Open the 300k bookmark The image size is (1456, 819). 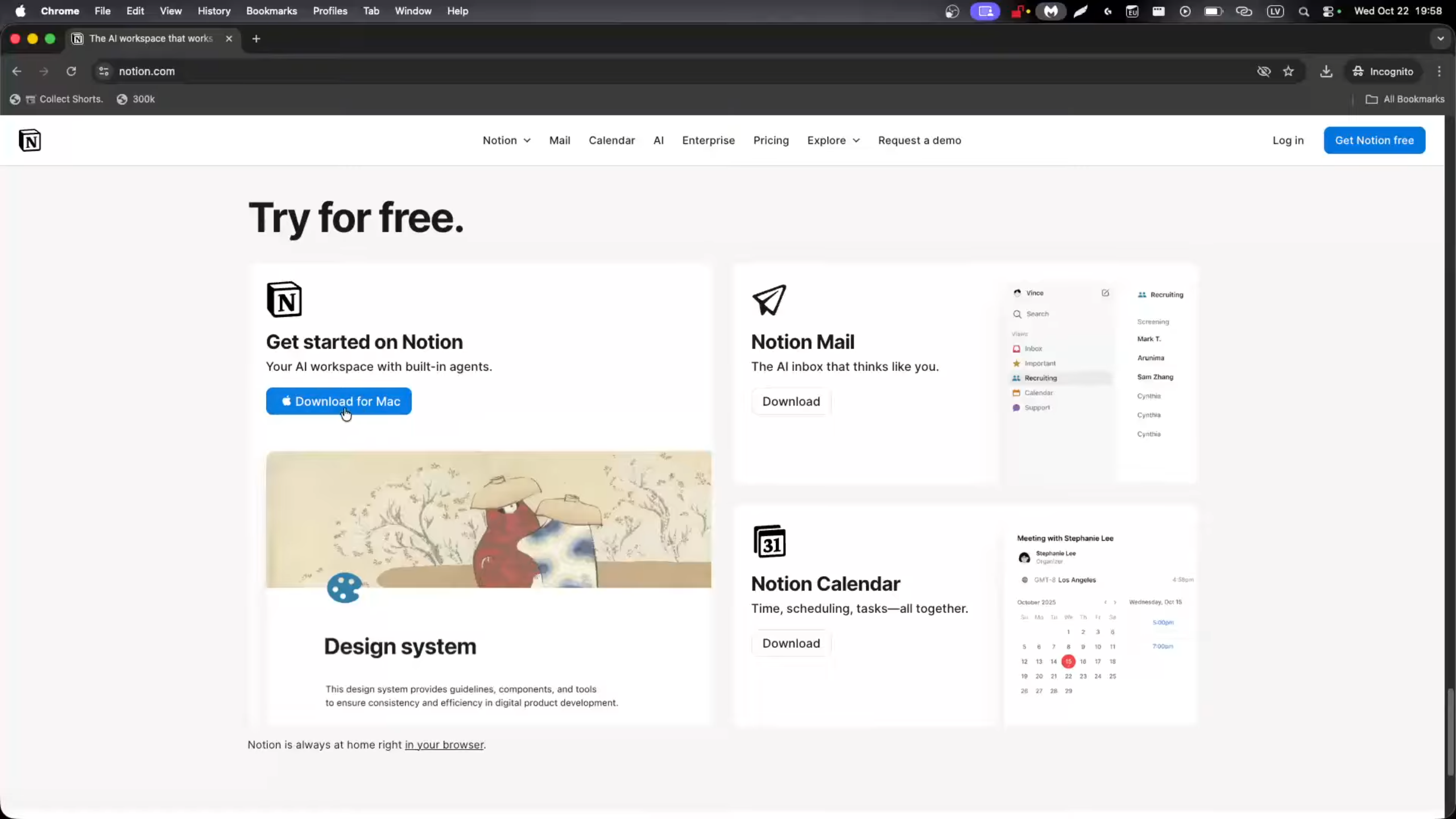pyautogui.click(x=136, y=99)
